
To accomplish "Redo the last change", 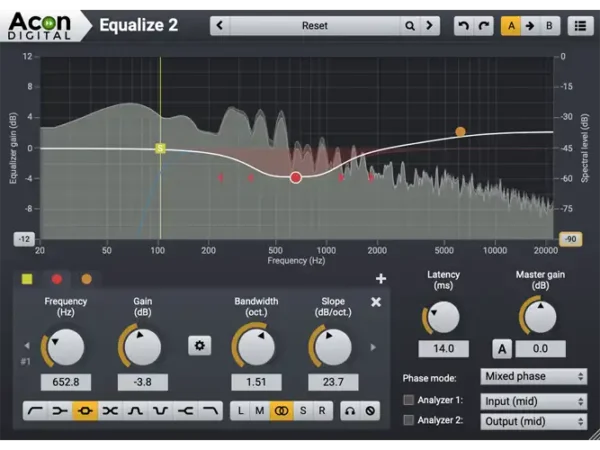I will point(484,26).
